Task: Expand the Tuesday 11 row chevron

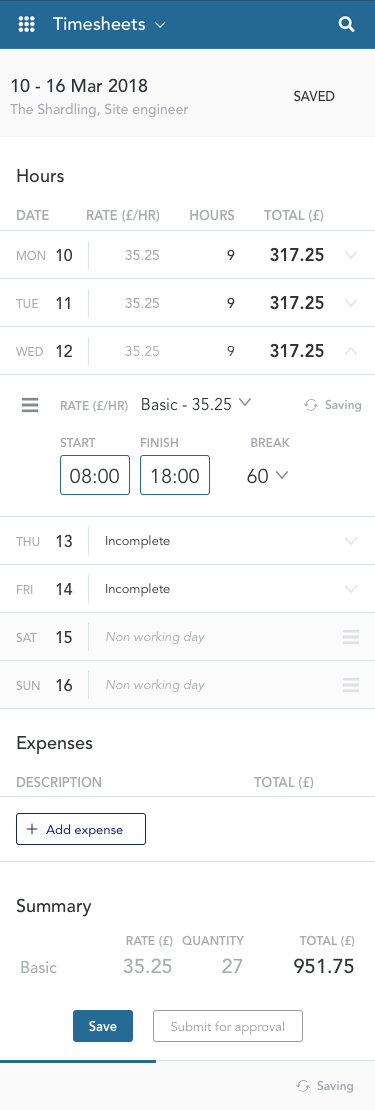Action: tap(350, 303)
